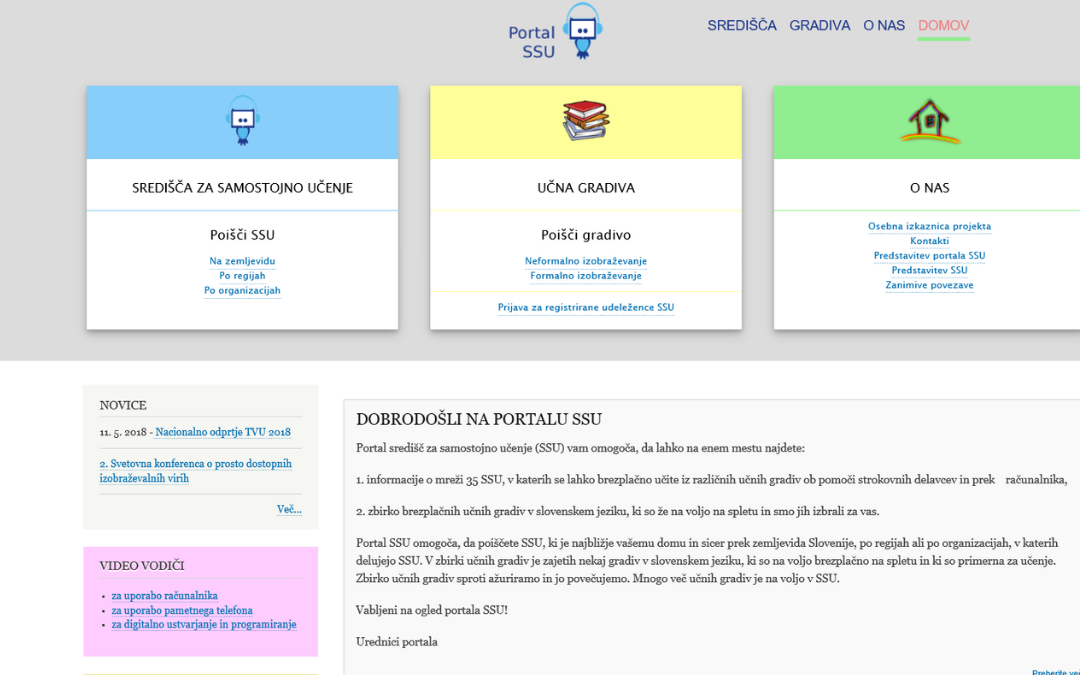
Task: Open the Na zemljevidu link
Action: tap(242, 261)
